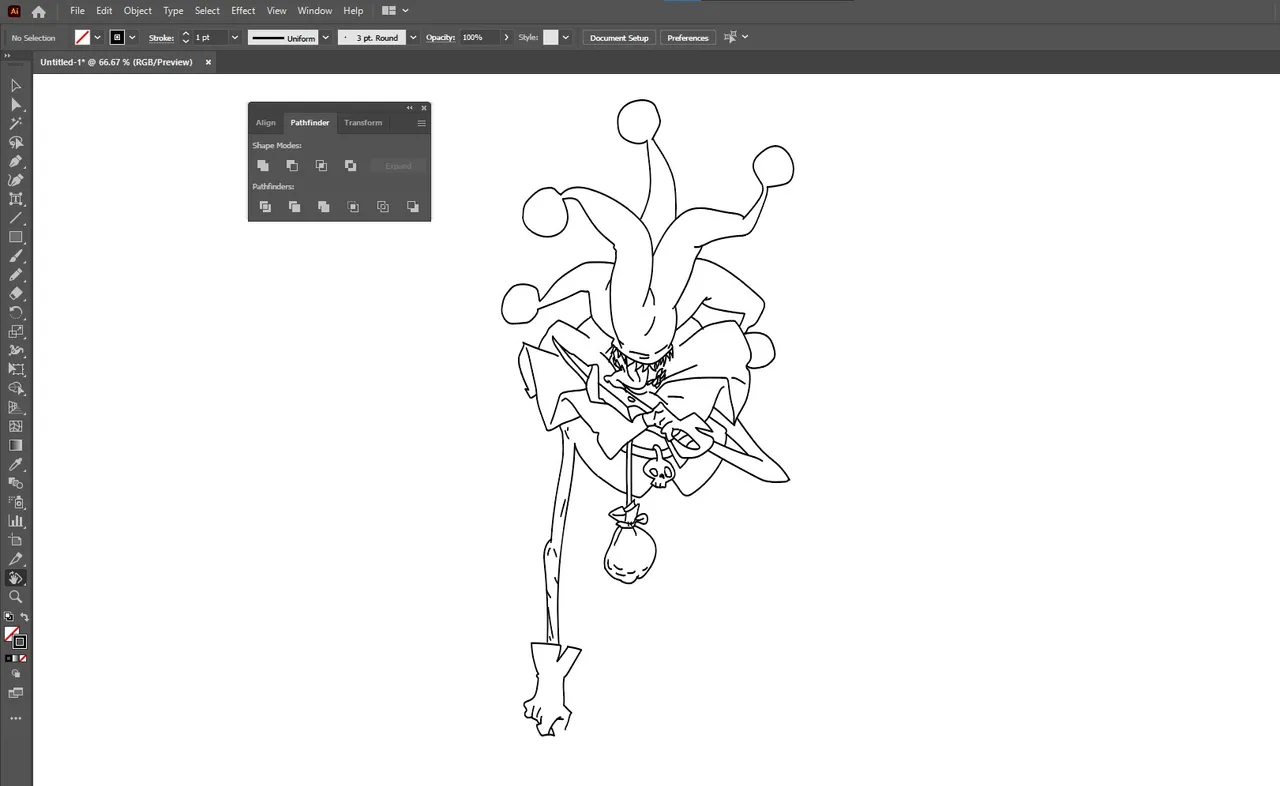Open the File menu
Image resolution: width=1280 pixels, height=786 pixels.
point(77,11)
